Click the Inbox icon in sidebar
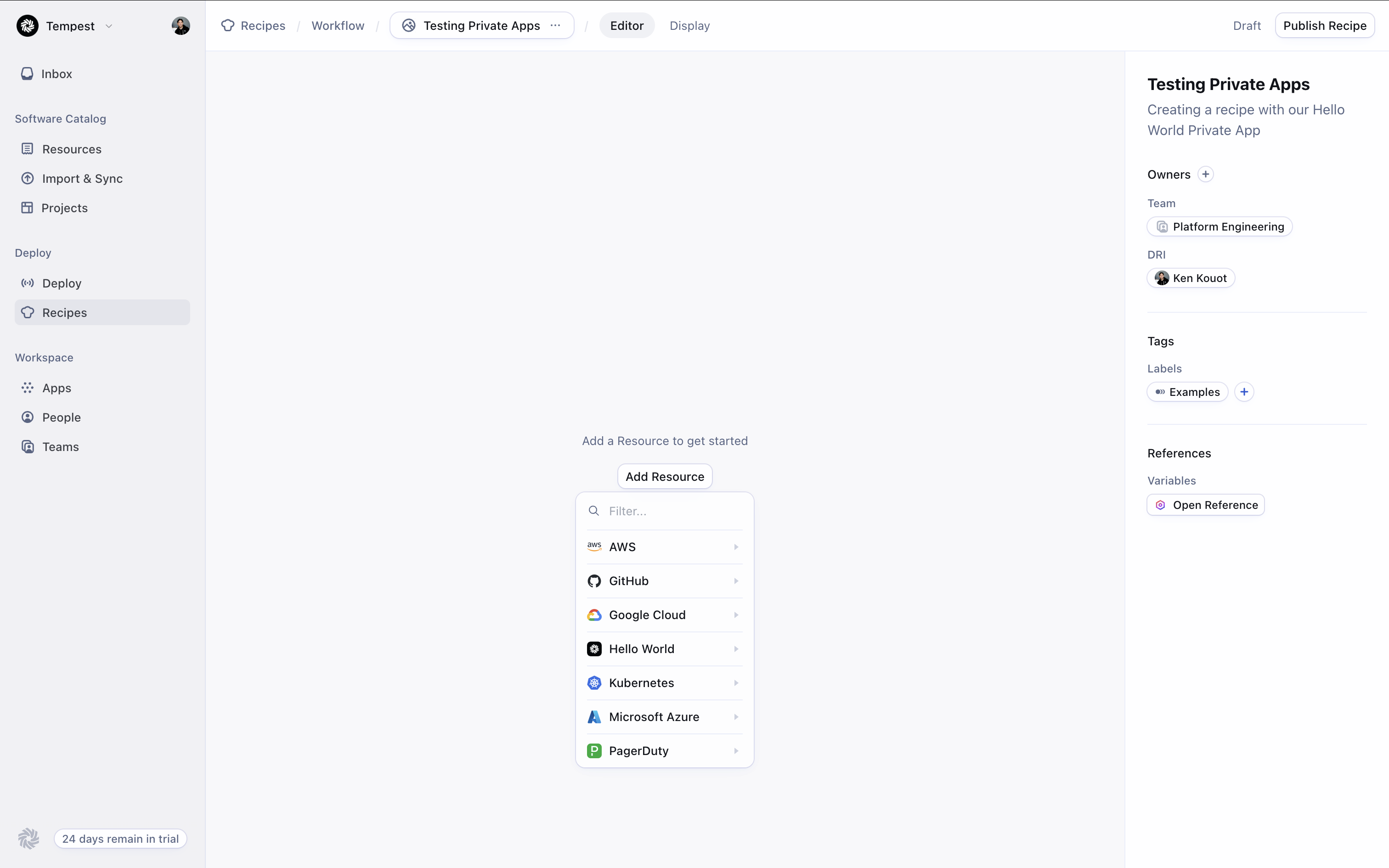Image resolution: width=1389 pixels, height=868 pixels. pyautogui.click(x=27, y=73)
